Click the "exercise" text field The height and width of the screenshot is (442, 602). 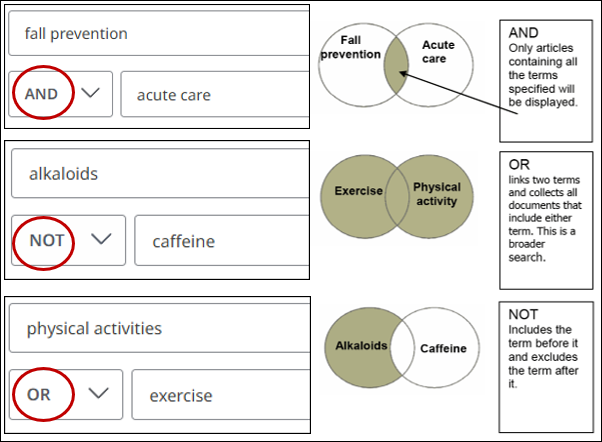tap(218, 395)
